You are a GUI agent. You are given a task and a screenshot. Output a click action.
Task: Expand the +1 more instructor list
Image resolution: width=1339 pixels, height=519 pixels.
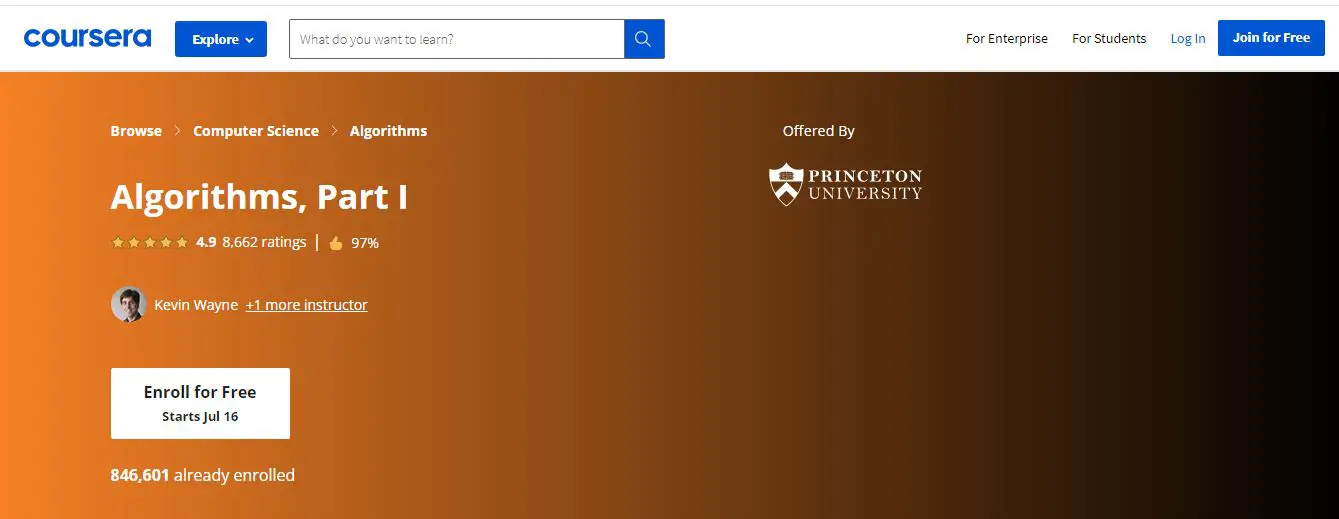pos(306,305)
